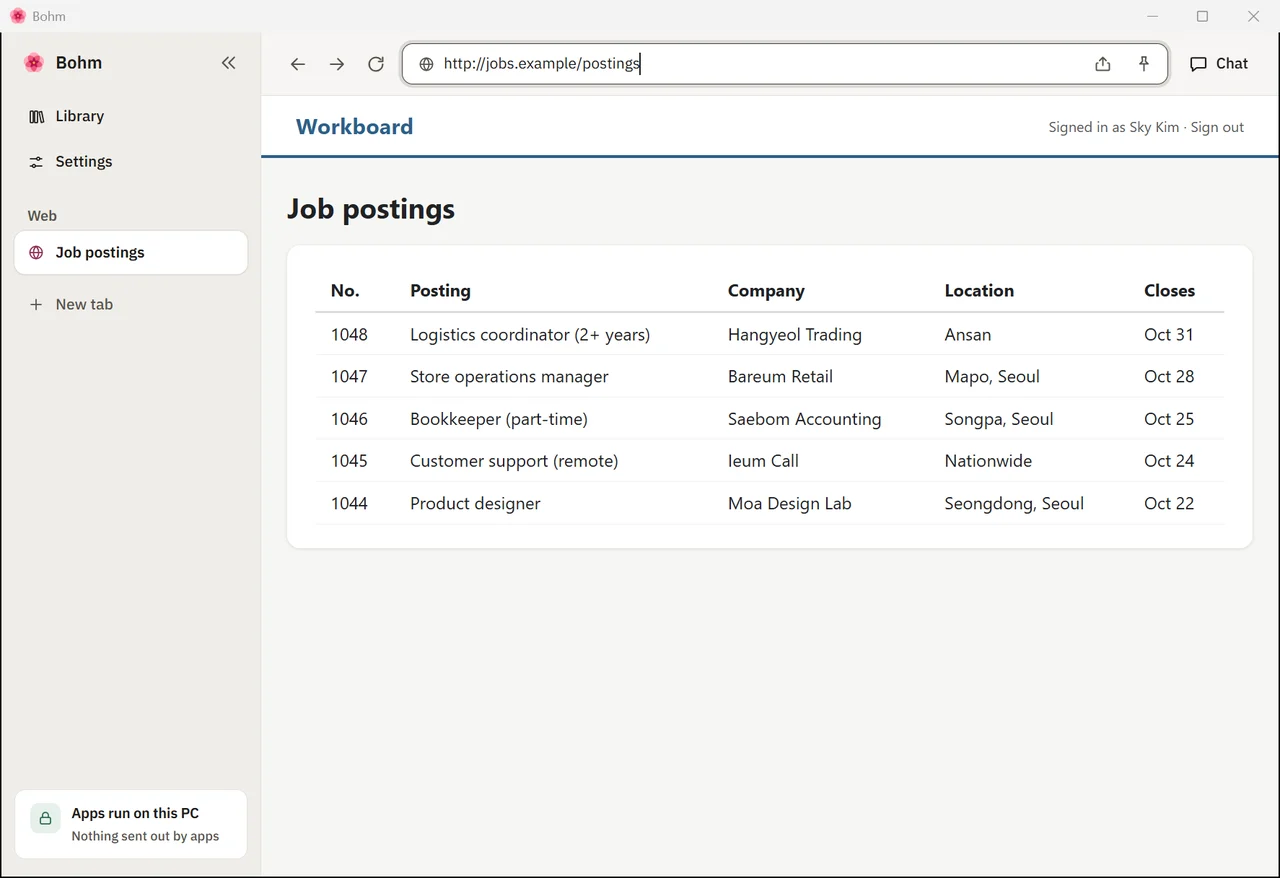Click the Apps run on this PC notice
The image size is (1280, 878).
131,824
